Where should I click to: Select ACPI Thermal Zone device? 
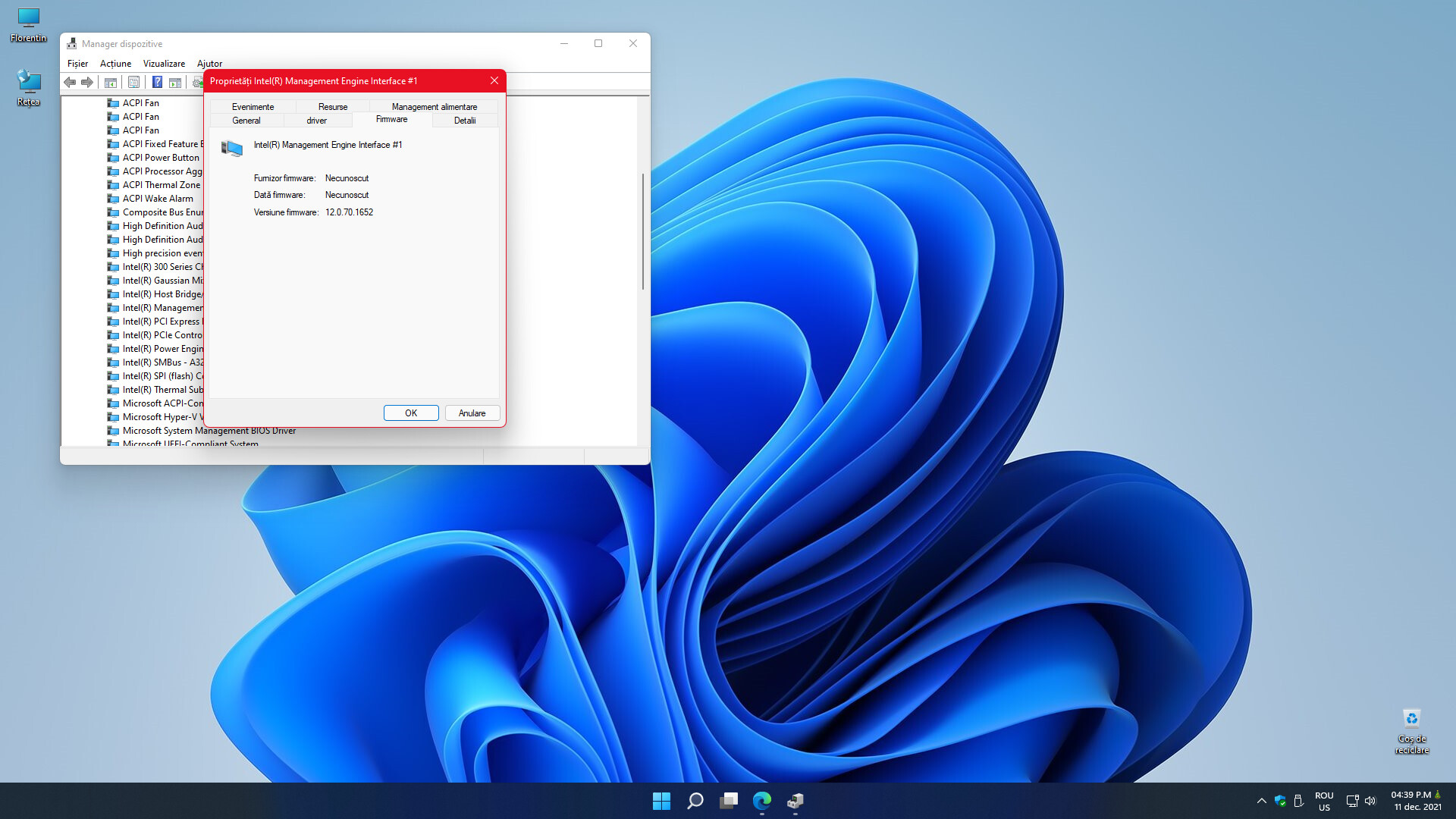155,185
